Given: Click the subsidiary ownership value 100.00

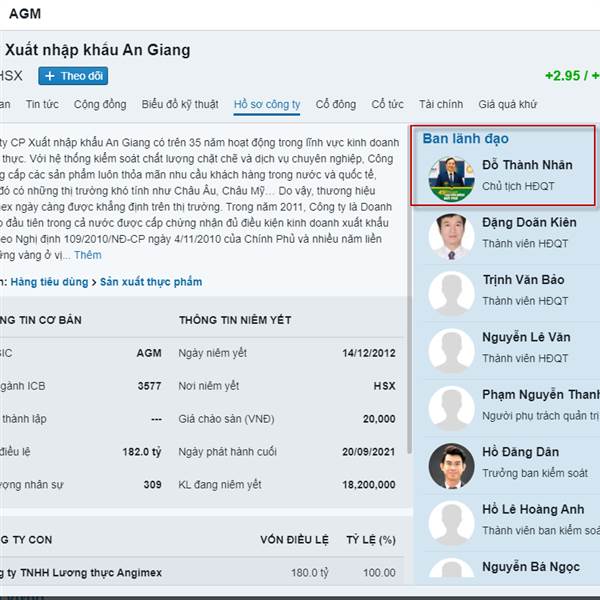Looking at the screenshot, I should coord(379,572).
